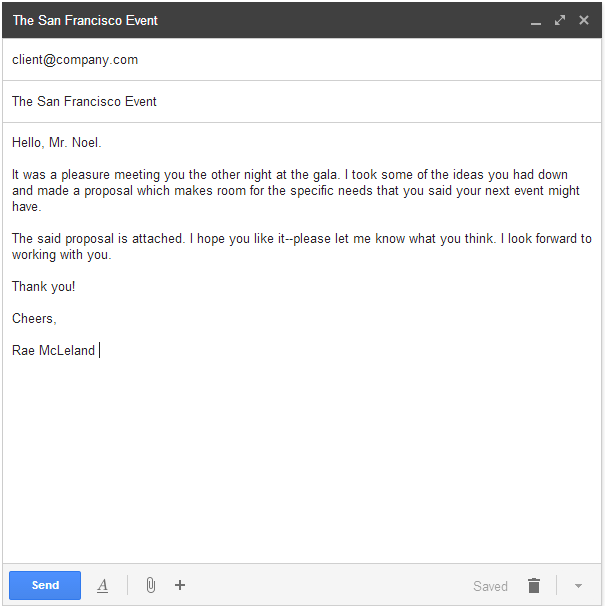Click the blue Send button

pyautogui.click(x=45, y=585)
